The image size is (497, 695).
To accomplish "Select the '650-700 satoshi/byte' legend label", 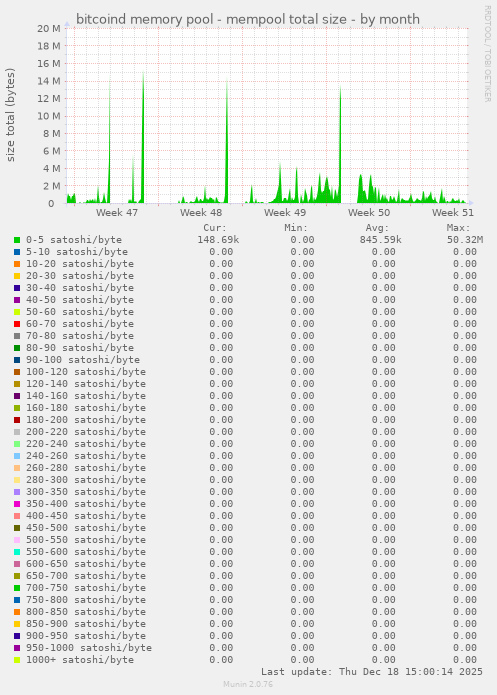I will [86, 576].
